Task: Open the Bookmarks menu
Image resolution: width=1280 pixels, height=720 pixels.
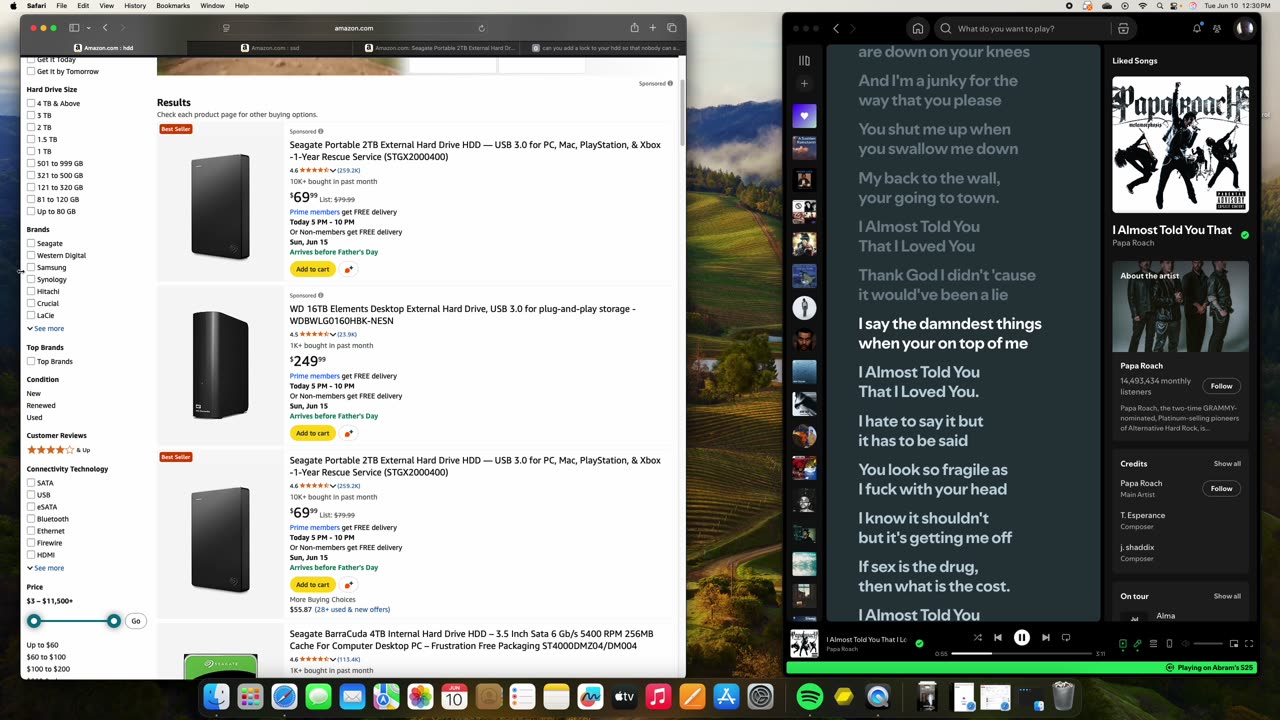Action: click(173, 6)
